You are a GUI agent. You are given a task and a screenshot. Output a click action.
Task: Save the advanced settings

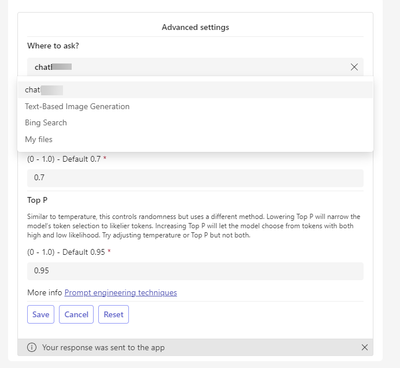[41, 314]
